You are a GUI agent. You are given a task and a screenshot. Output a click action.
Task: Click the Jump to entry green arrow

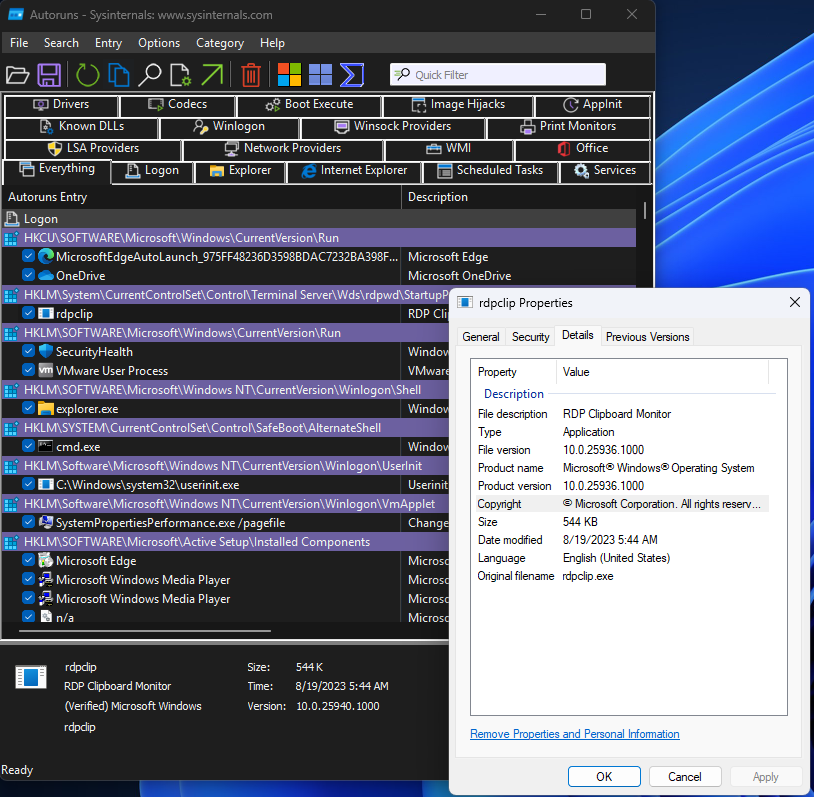[212, 75]
